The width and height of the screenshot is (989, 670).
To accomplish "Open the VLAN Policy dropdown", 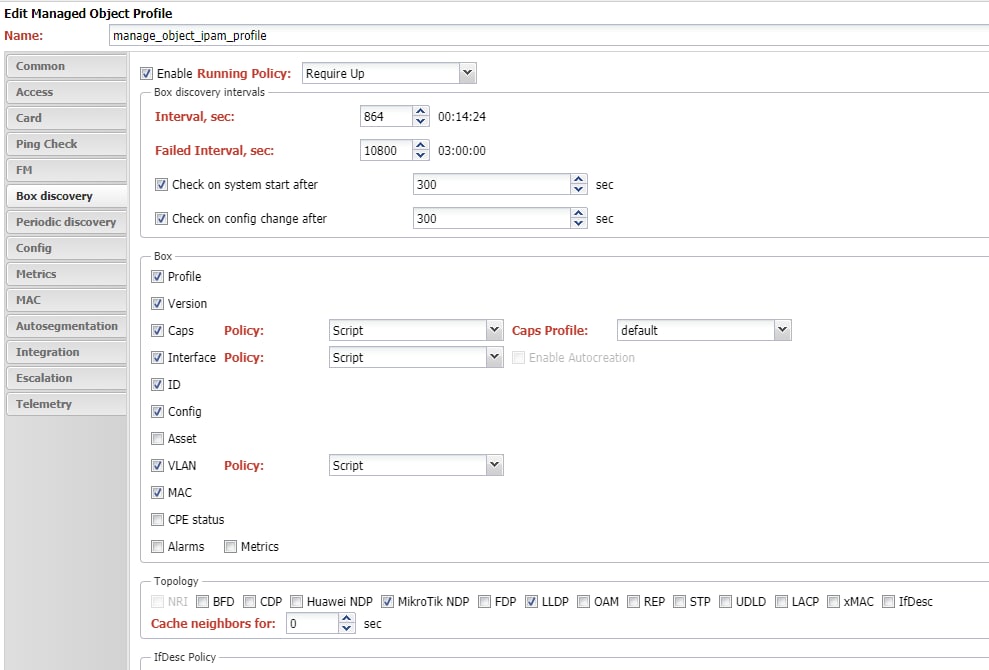I will (494, 465).
